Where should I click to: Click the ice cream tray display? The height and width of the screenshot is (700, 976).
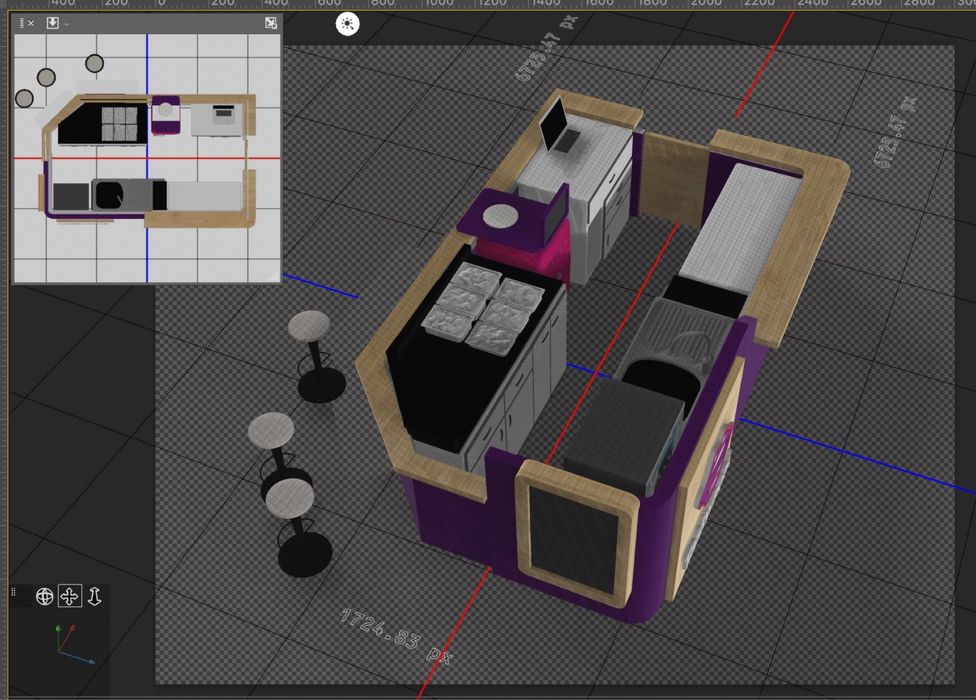pyautogui.click(x=484, y=309)
